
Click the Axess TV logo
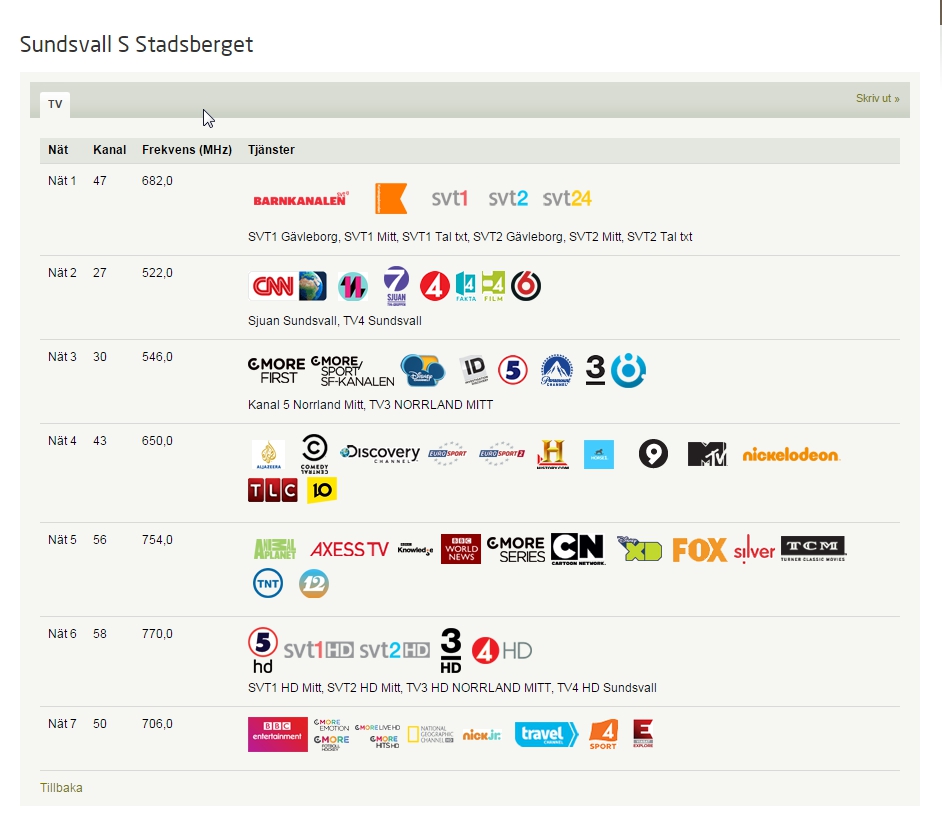(x=350, y=549)
